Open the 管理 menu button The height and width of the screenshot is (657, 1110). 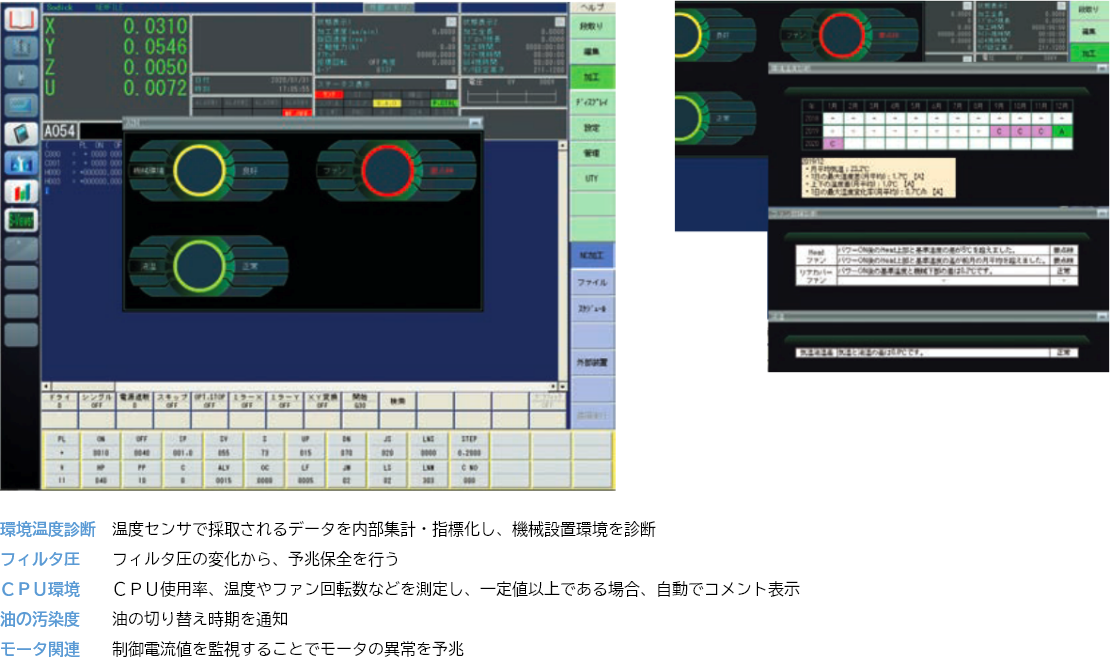(x=592, y=153)
